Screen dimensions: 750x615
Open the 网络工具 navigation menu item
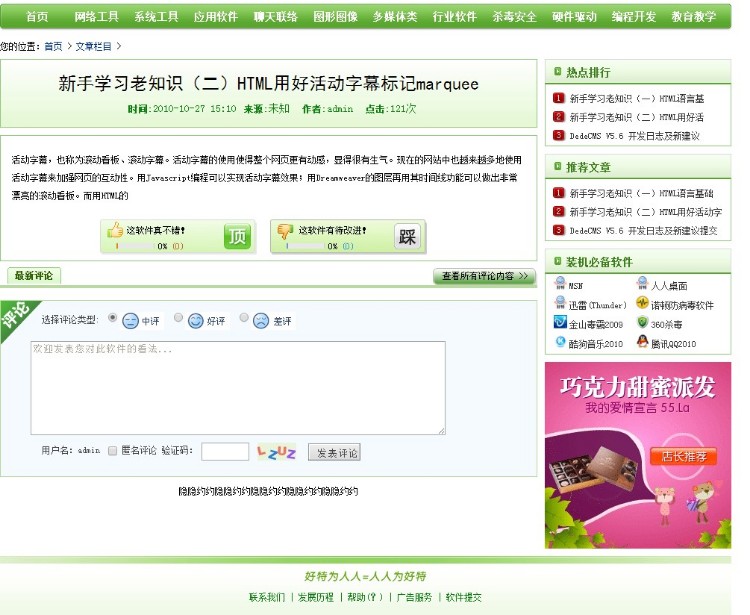96,17
